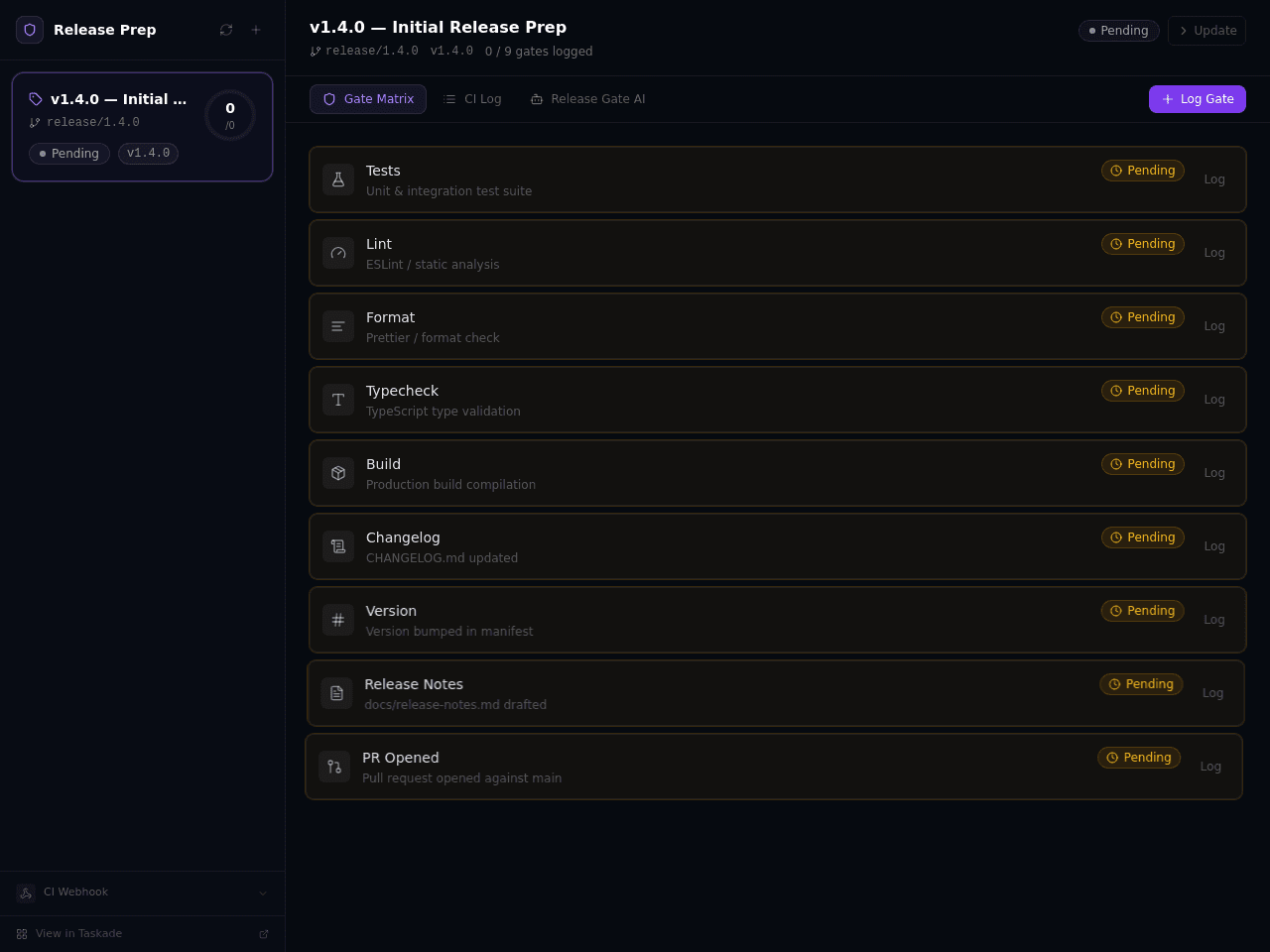Click the Pending badge on the Build row
This screenshot has width=1270, height=952.
click(1143, 464)
